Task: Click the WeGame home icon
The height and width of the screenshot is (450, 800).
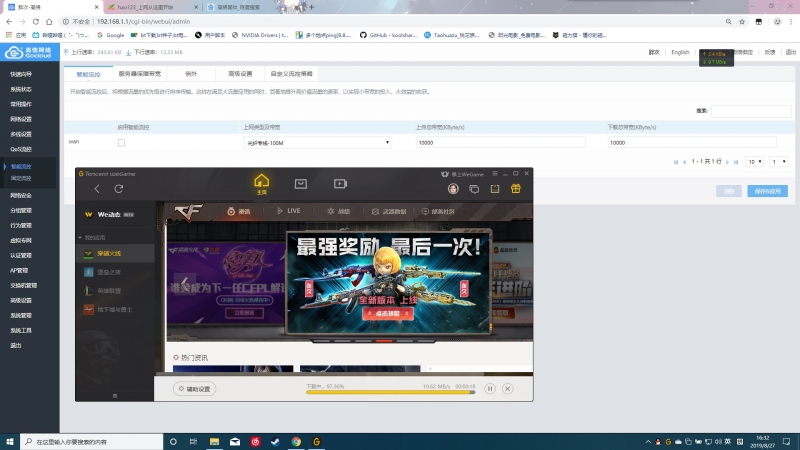Action: coord(262,183)
